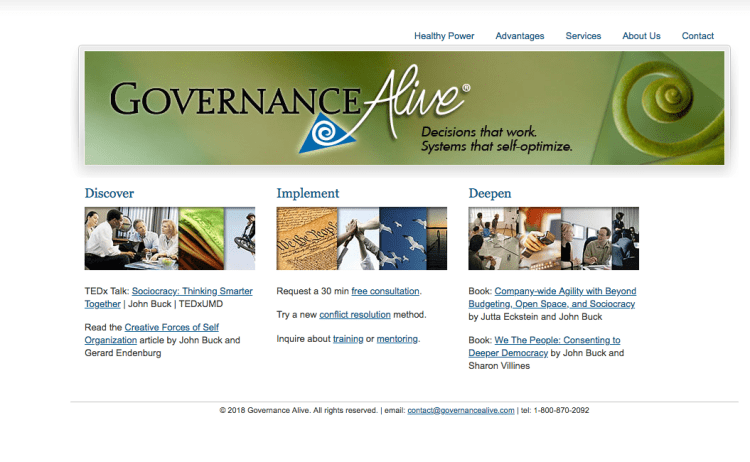Request a free consultation link
This screenshot has width=750, height=462.
coord(385,291)
